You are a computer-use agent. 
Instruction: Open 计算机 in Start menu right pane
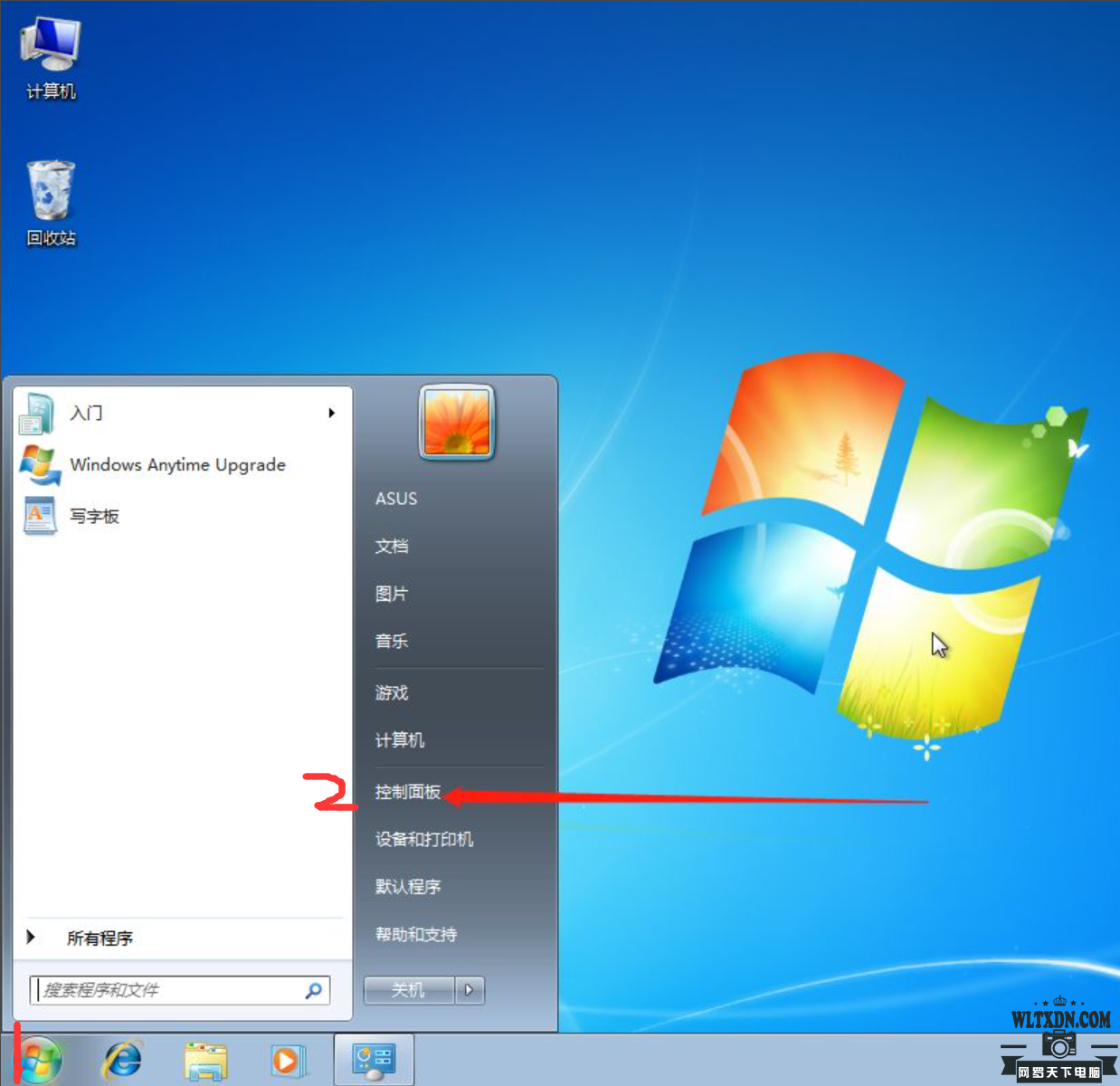point(400,740)
